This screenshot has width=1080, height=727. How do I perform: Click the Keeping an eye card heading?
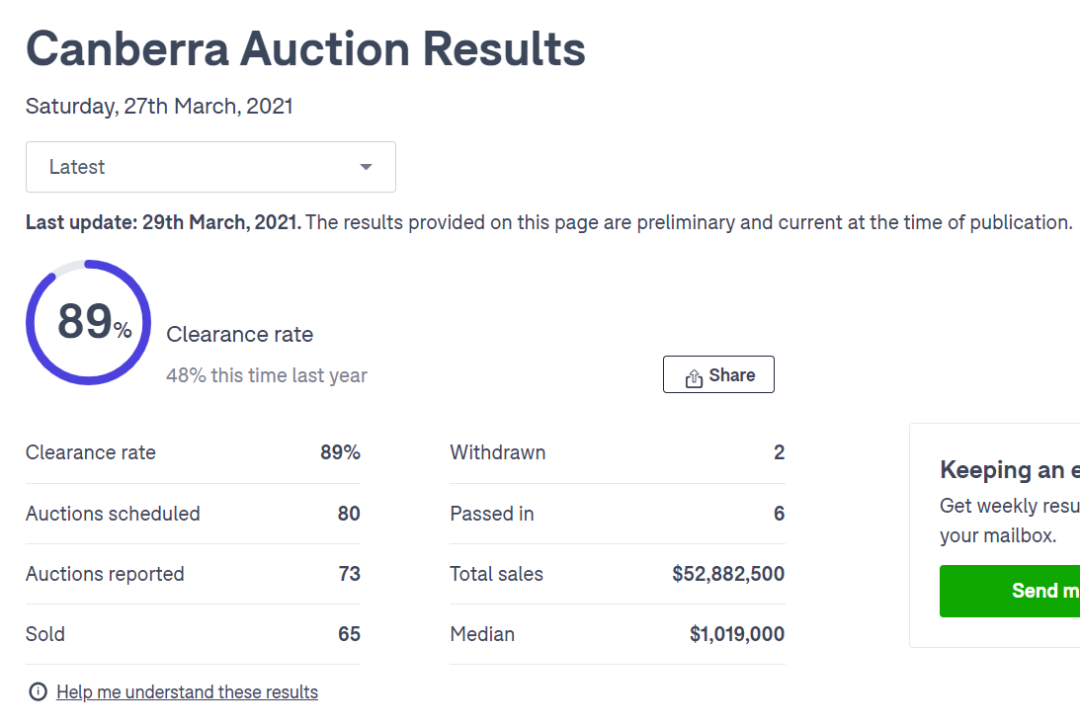pyautogui.click(x=1010, y=469)
